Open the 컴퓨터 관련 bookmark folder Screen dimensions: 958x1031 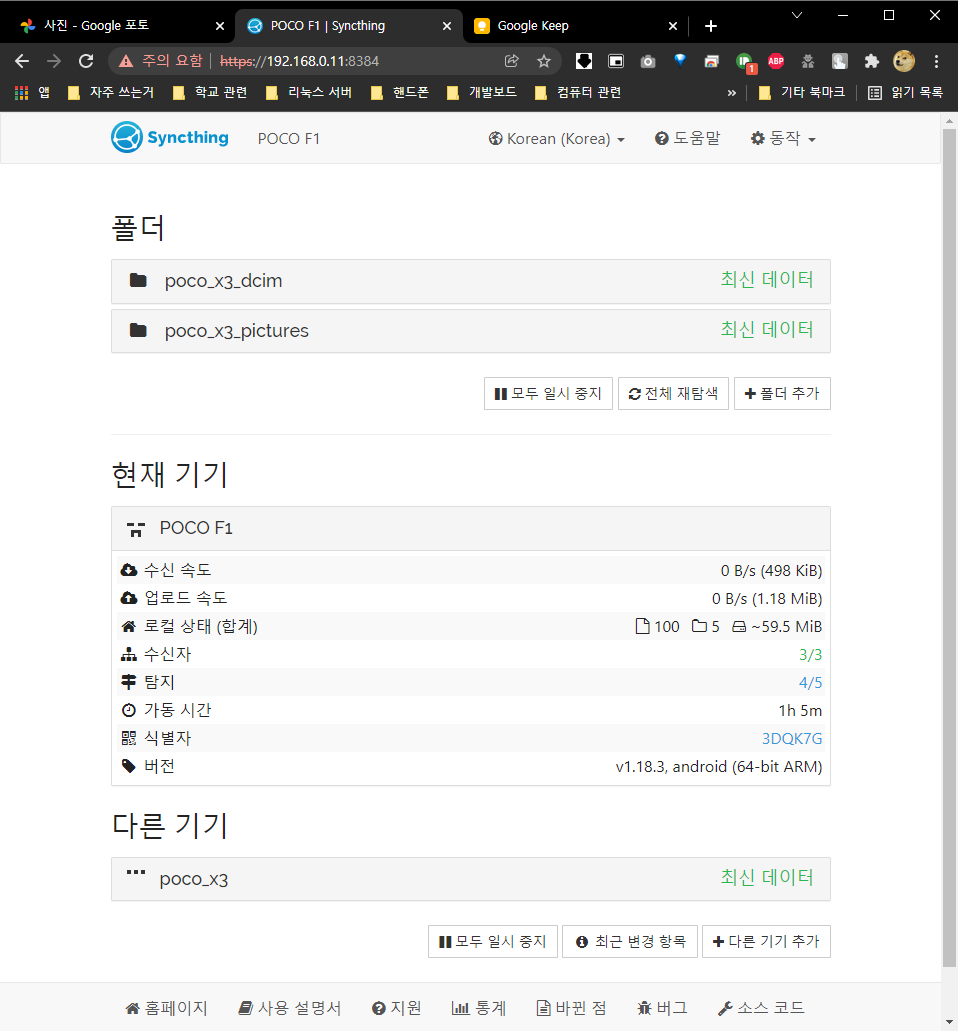tap(578, 93)
